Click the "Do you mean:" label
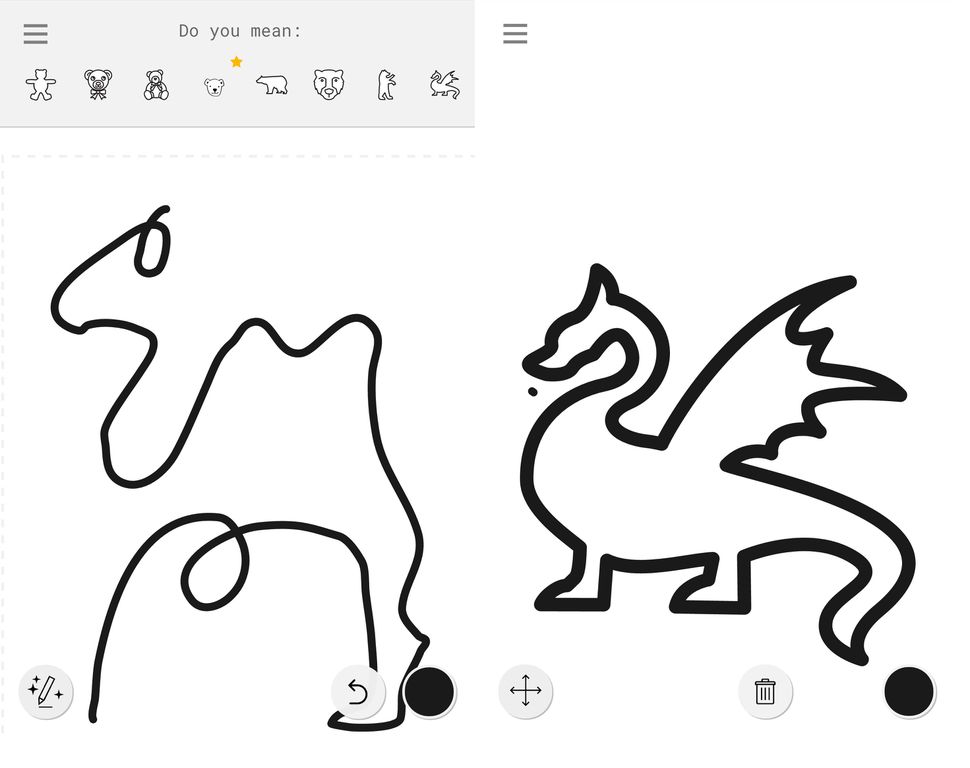This screenshot has width=970, height=768. point(240,31)
